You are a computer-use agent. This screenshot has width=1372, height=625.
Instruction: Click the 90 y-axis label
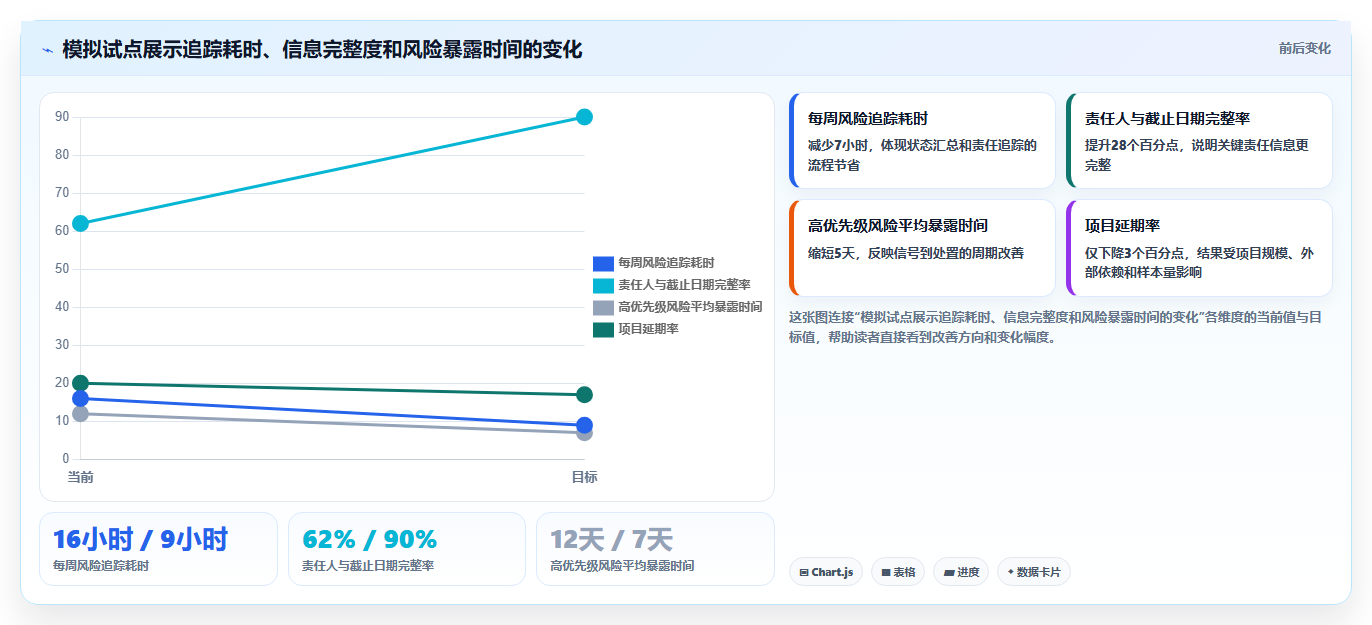62,117
